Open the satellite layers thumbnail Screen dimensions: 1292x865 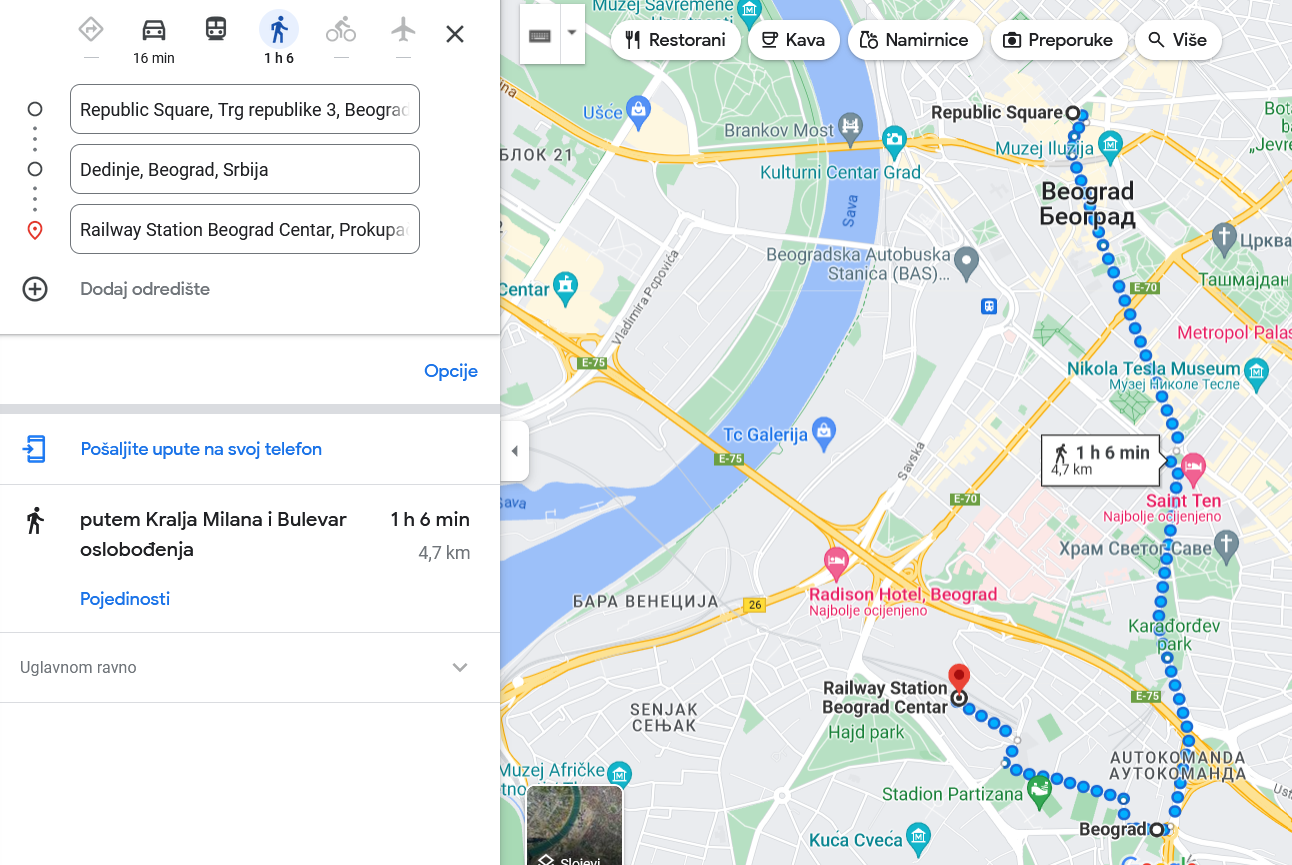point(575,826)
